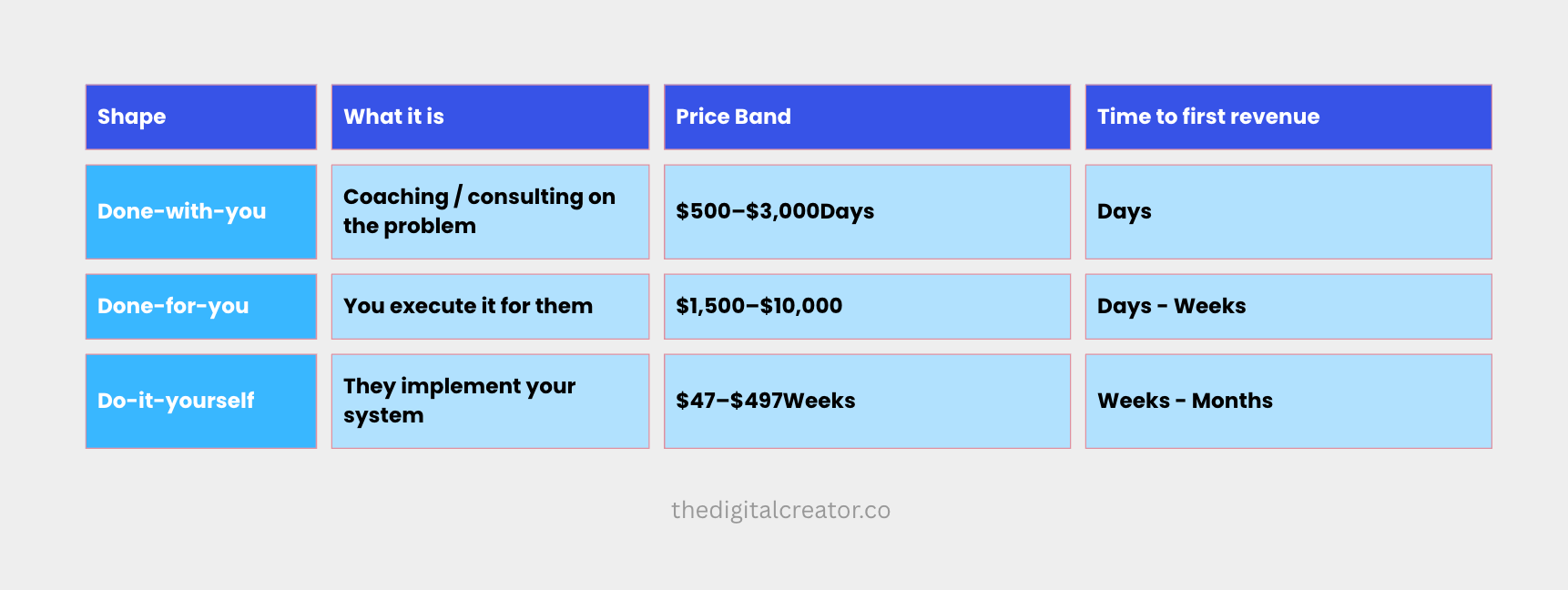Viewport: 1568px width, 590px height.
Task: Select the What it is header
Action: pyautogui.click(x=490, y=117)
